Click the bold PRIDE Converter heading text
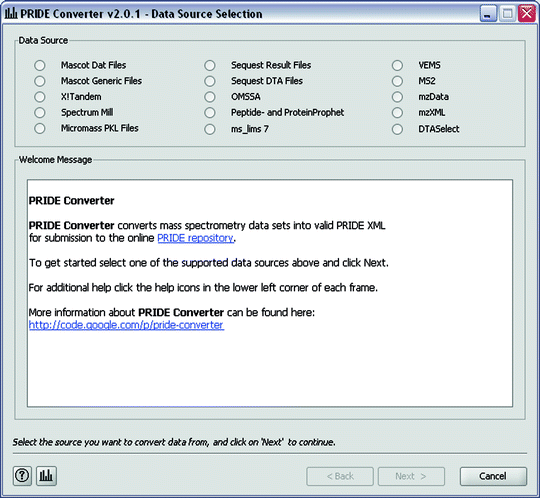Image resolution: width=540 pixels, height=498 pixels. [x=72, y=200]
